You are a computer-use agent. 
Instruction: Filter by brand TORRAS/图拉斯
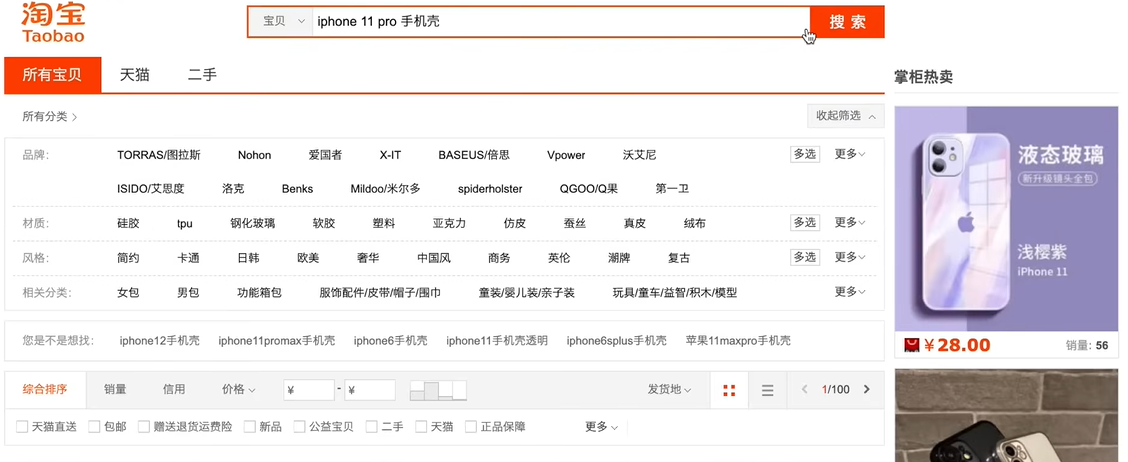(x=159, y=155)
